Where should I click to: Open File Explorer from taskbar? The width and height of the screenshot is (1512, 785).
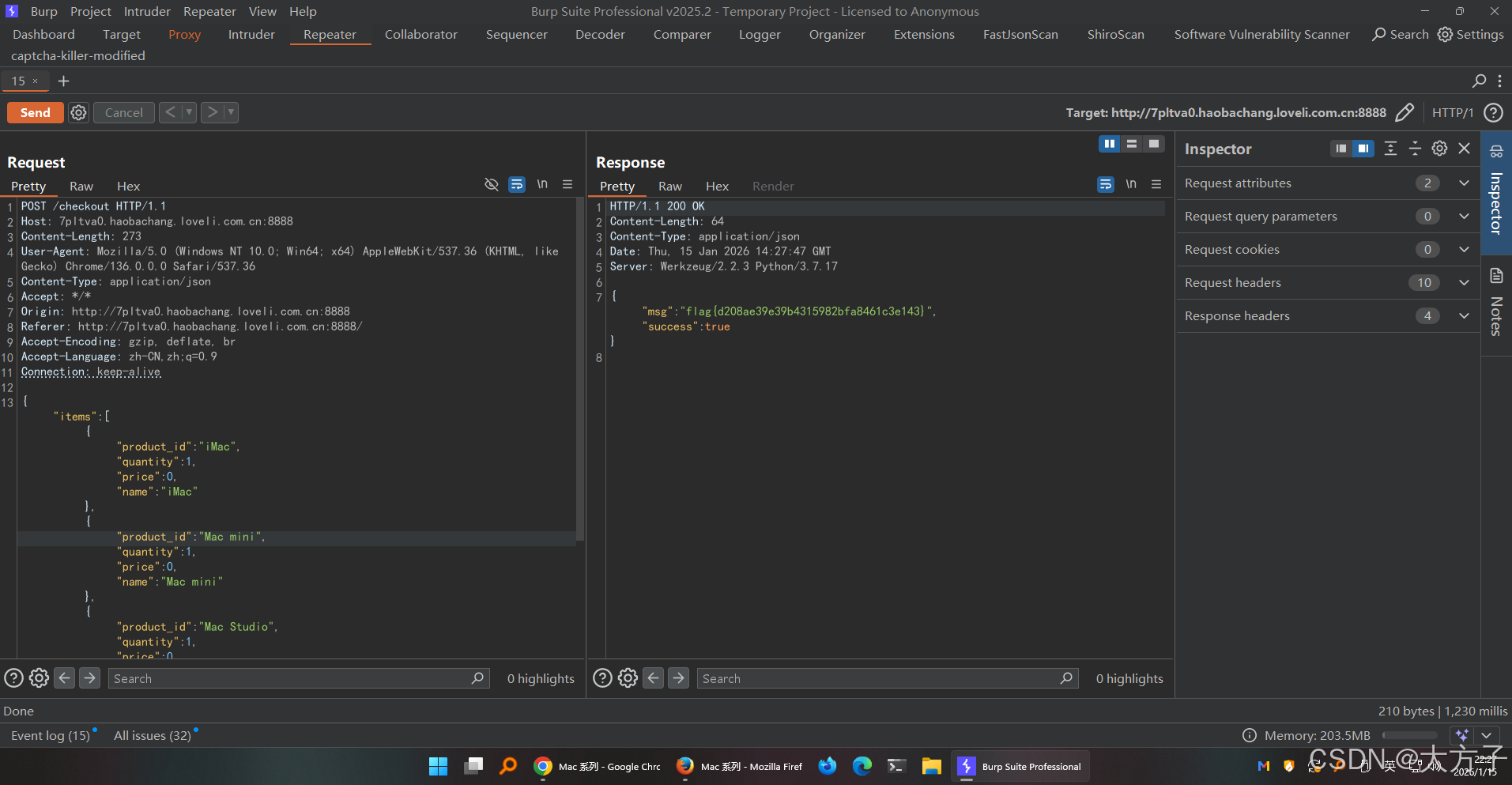click(x=931, y=766)
